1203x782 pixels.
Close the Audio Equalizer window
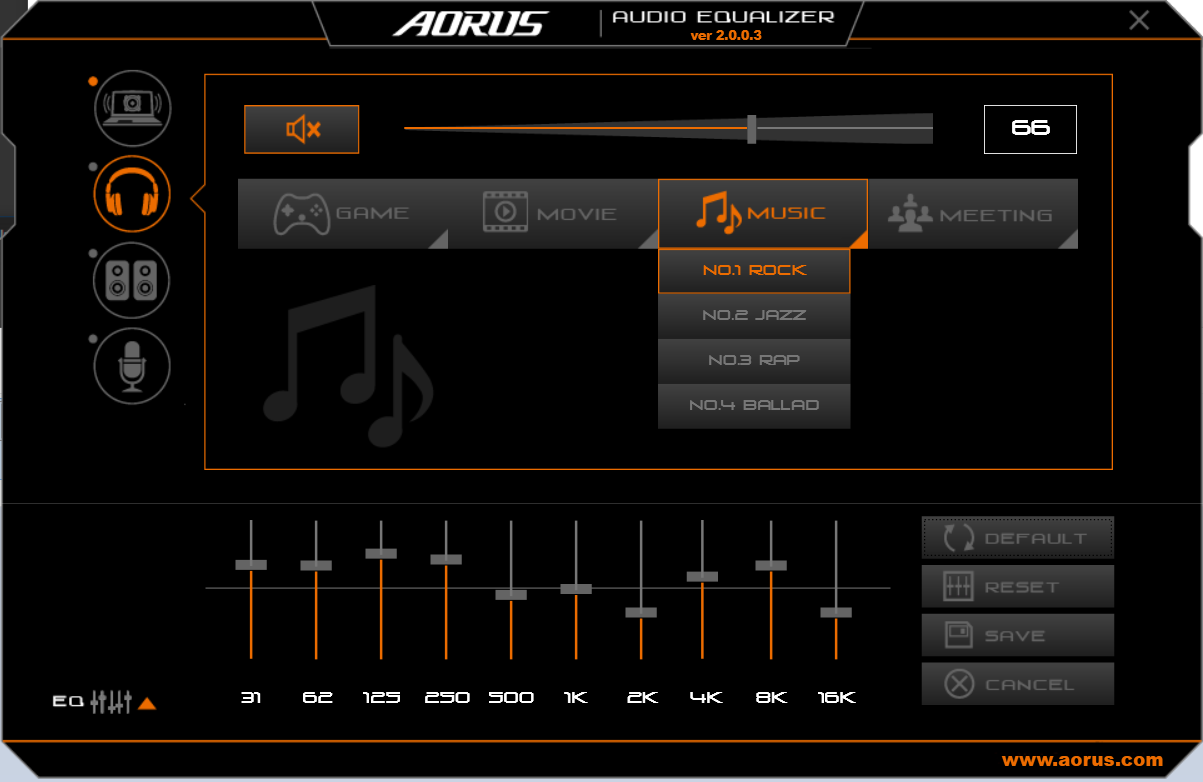[1138, 20]
